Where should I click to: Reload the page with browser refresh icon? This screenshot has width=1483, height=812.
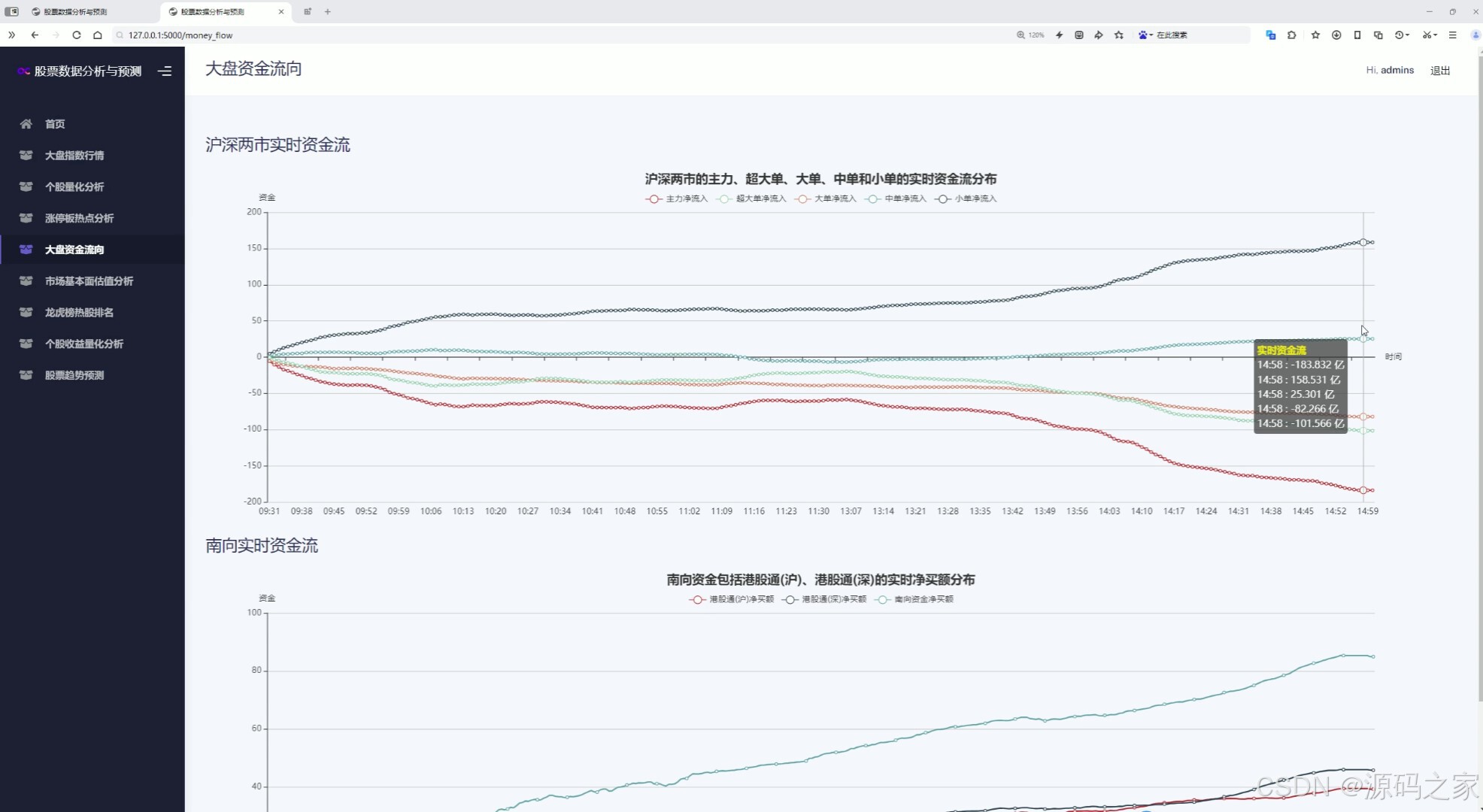pyautogui.click(x=77, y=35)
